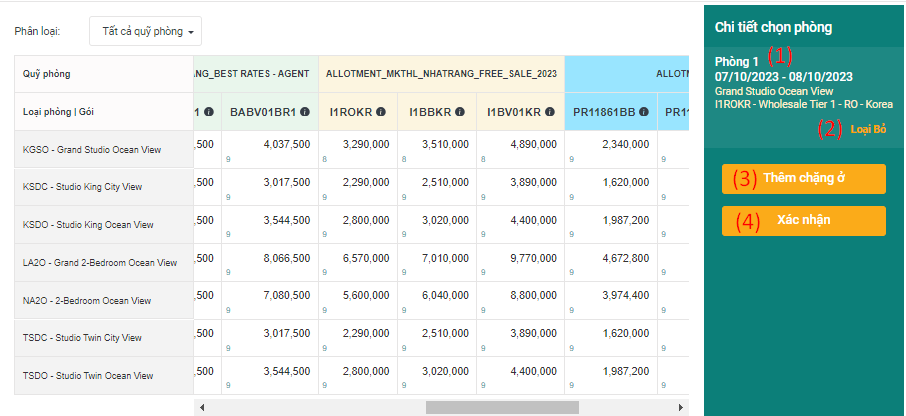Screen dimensions: 906x416
Task: Click the scrollbar right arrow
Action: (682, 408)
